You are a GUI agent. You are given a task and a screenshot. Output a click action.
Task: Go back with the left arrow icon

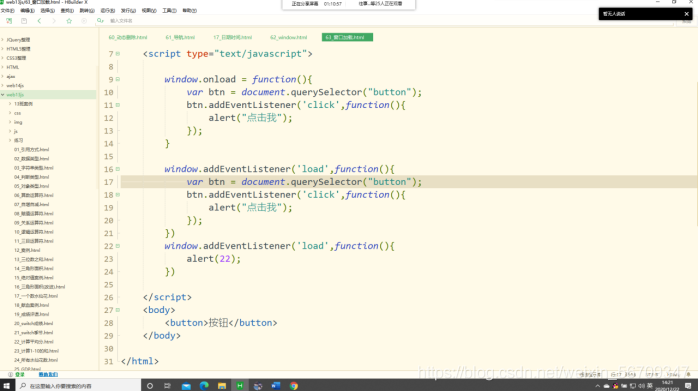pos(39,21)
